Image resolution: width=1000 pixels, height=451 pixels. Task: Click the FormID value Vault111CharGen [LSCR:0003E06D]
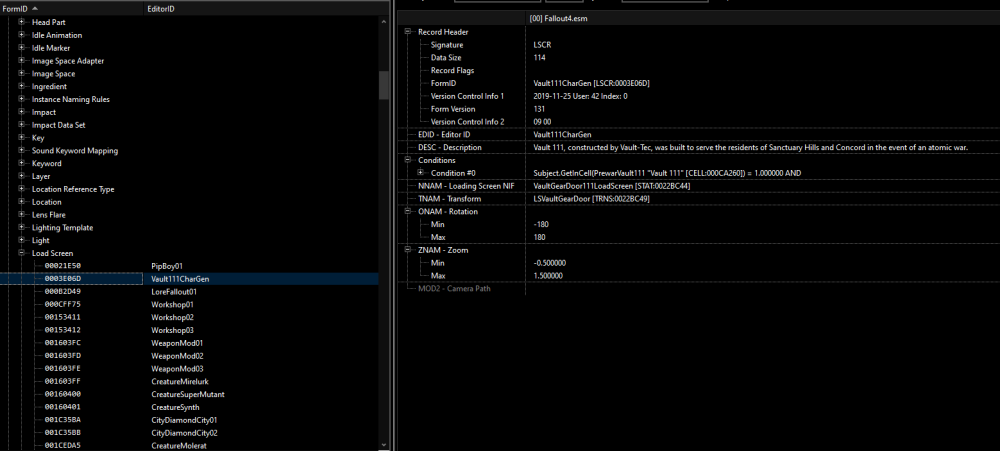[x=591, y=84]
